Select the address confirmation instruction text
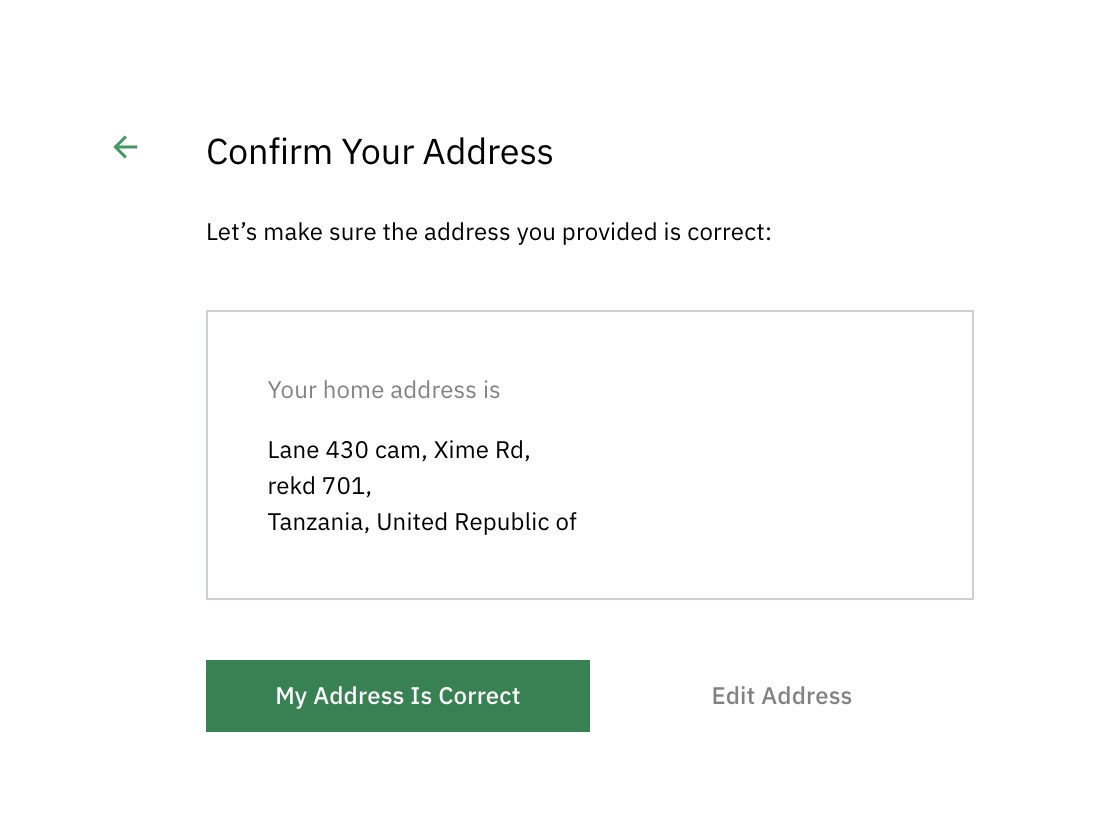This screenshot has width=1116, height=826. (x=489, y=232)
